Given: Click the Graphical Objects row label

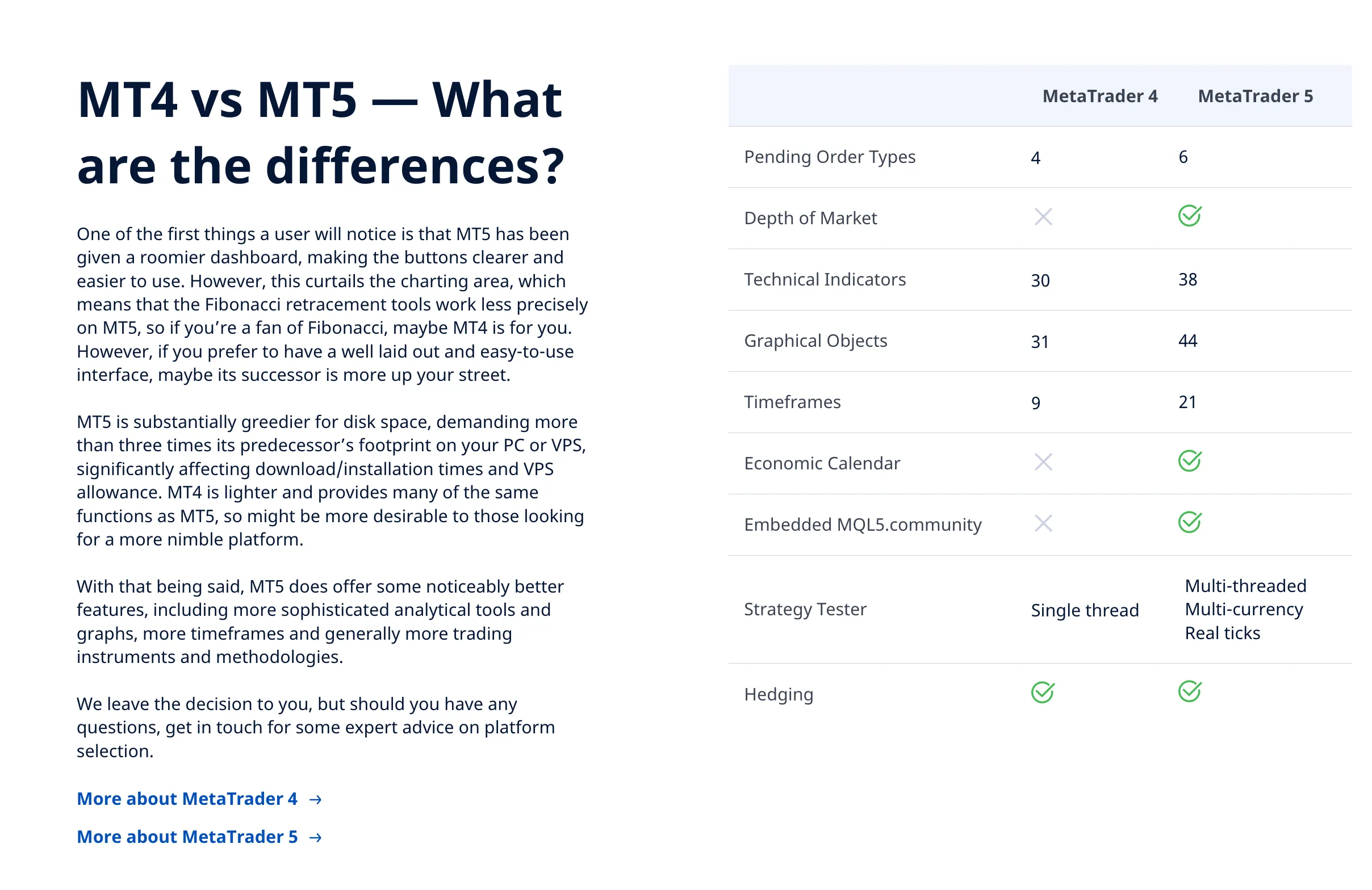Looking at the screenshot, I should click(x=815, y=341).
